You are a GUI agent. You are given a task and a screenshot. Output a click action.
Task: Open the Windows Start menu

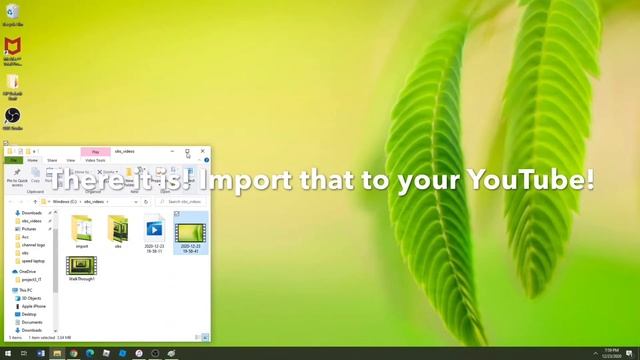click(x=8, y=353)
